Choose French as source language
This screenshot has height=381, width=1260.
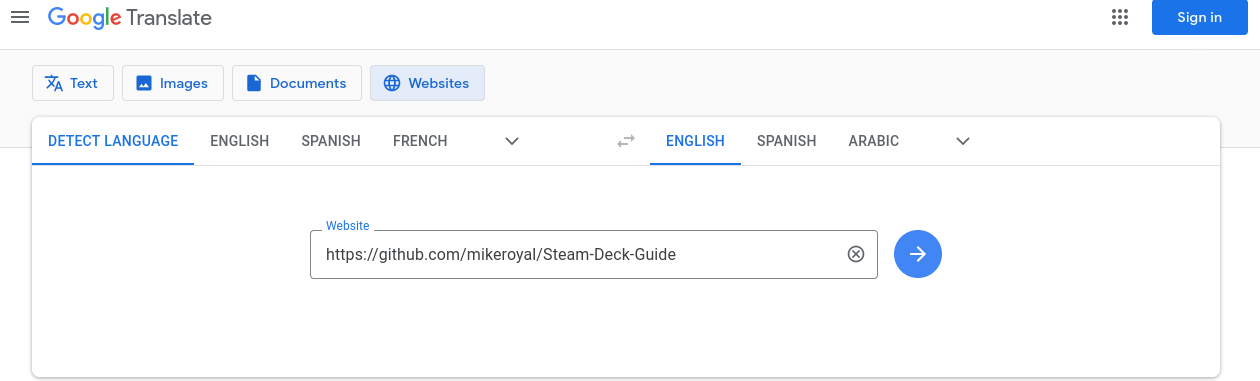pyautogui.click(x=420, y=141)
